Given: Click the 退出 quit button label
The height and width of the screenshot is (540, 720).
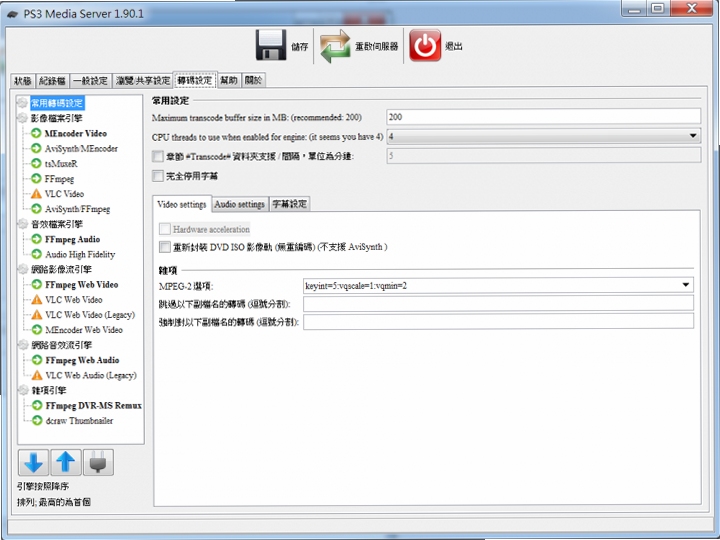Looking at the screenshot, I should pos(454,46).
